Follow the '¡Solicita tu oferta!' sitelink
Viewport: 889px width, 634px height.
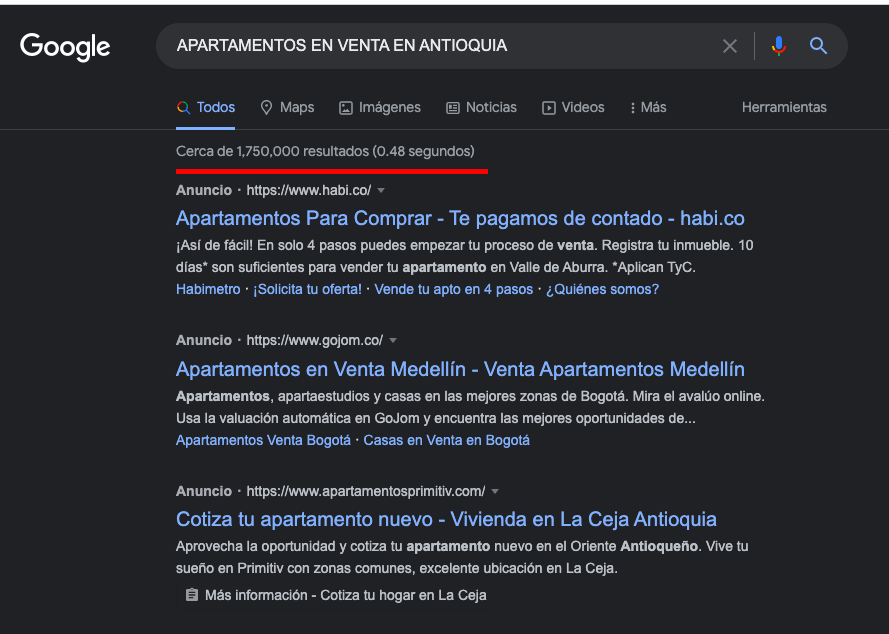307,289
